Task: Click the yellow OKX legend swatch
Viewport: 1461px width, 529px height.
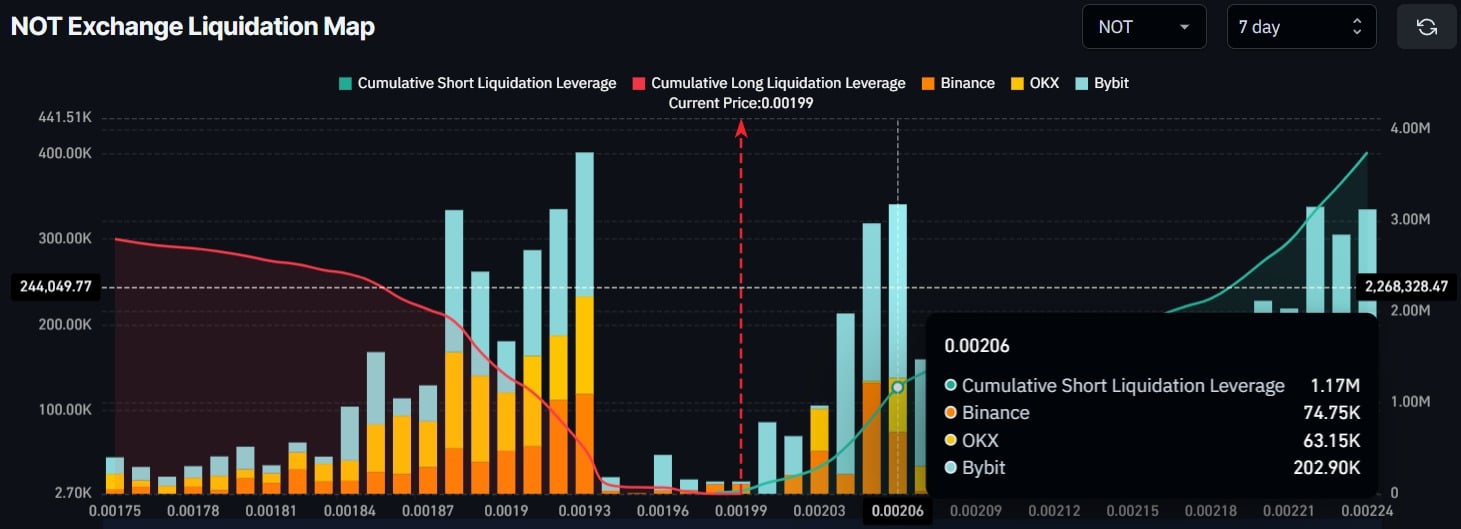Action: tap(1018, 83)
